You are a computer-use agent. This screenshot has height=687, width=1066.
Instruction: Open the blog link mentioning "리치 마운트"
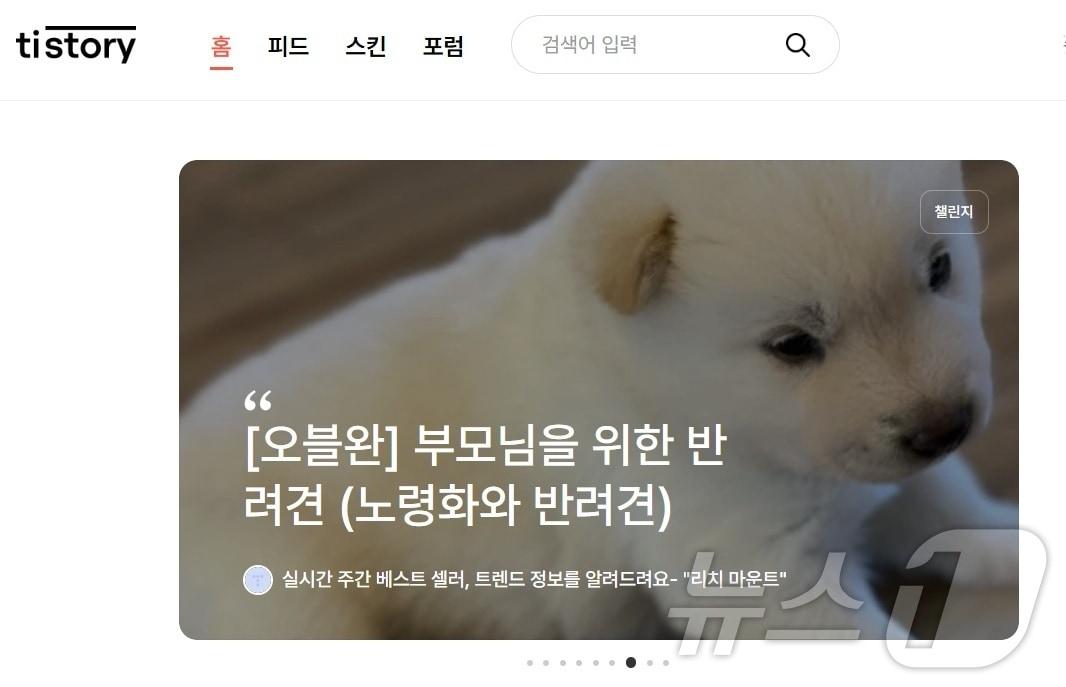pos(534,579)
